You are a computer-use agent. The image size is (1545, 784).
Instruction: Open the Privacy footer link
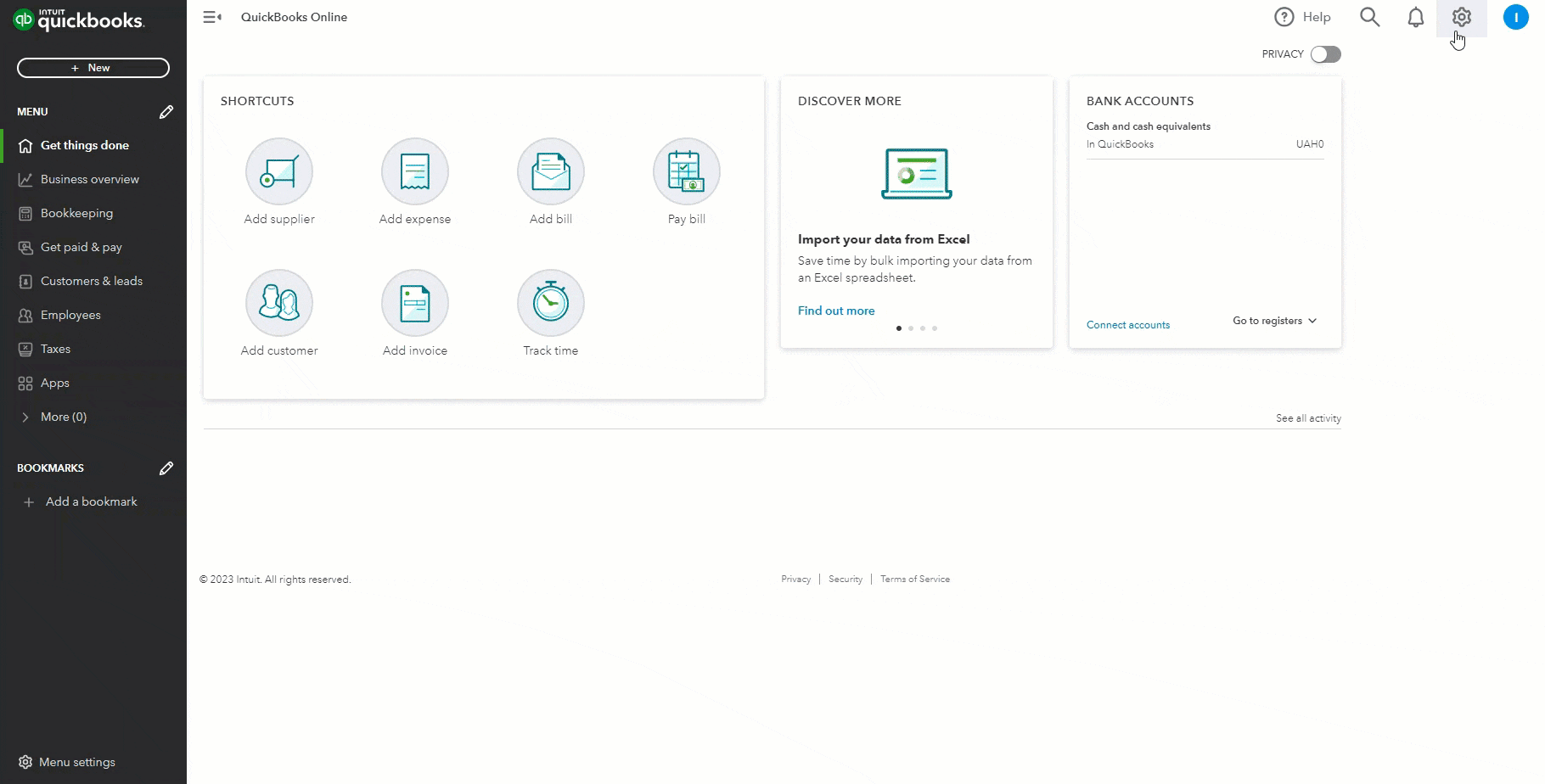(796, 580)
